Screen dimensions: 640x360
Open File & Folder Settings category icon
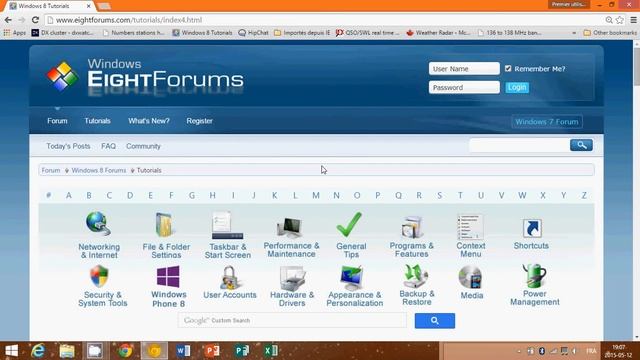tap(164, 224)
